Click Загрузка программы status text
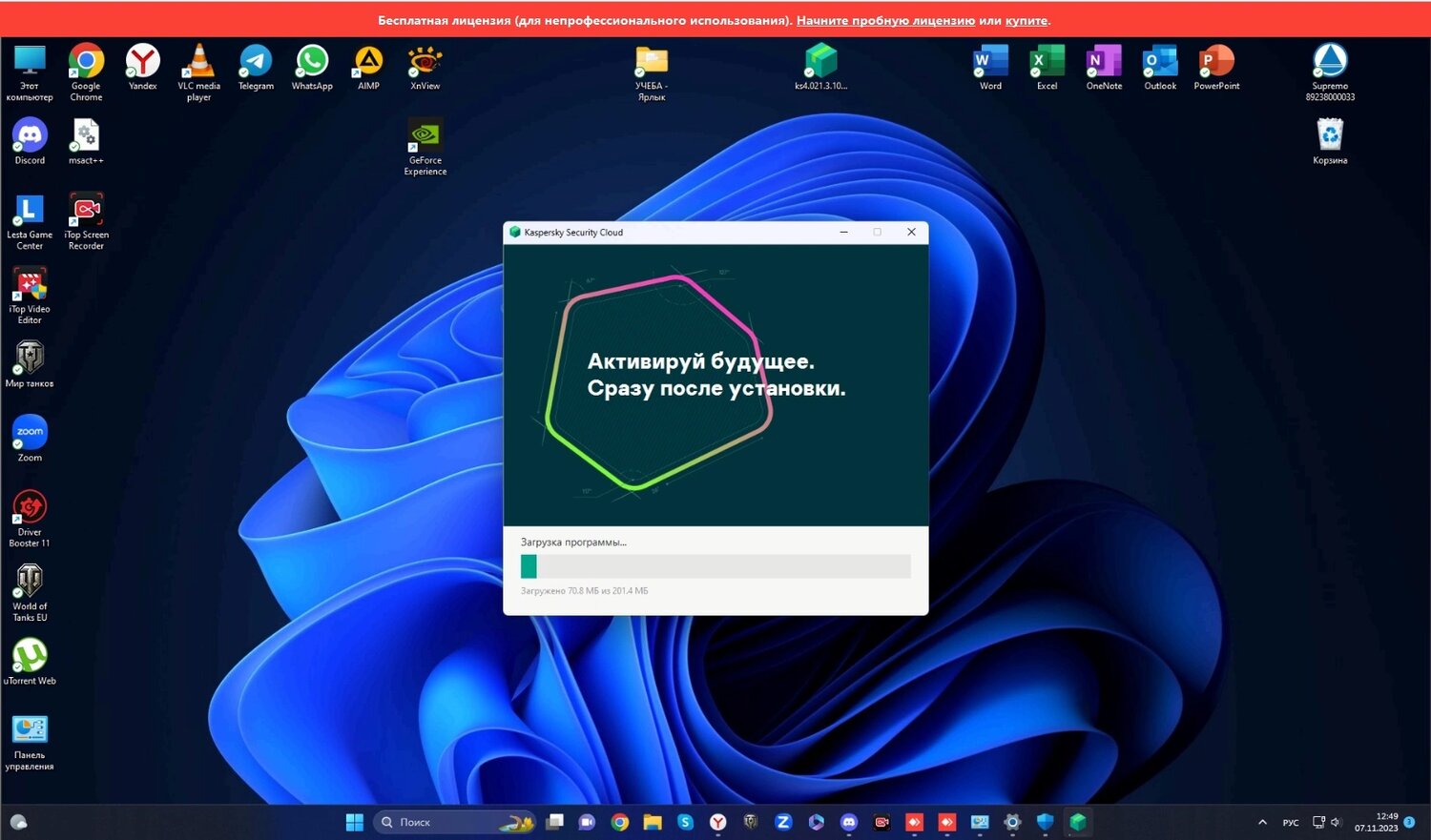Viewport: 1431px width, 840px height. pyautogui.click(x=573, y=542)
